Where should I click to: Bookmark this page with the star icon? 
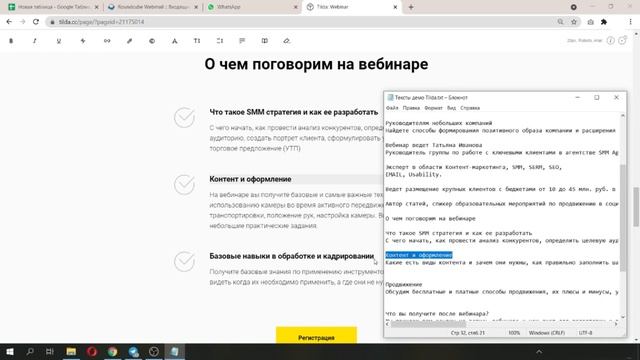point(574,22)
